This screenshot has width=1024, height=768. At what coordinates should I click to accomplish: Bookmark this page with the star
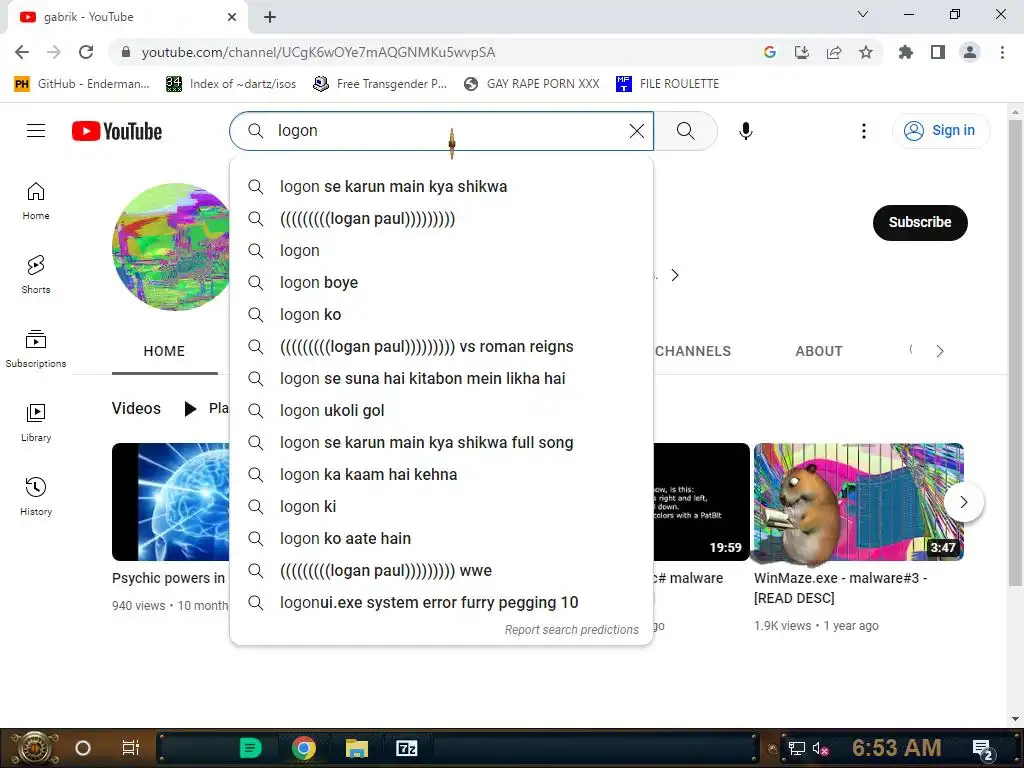coord(866,52)
